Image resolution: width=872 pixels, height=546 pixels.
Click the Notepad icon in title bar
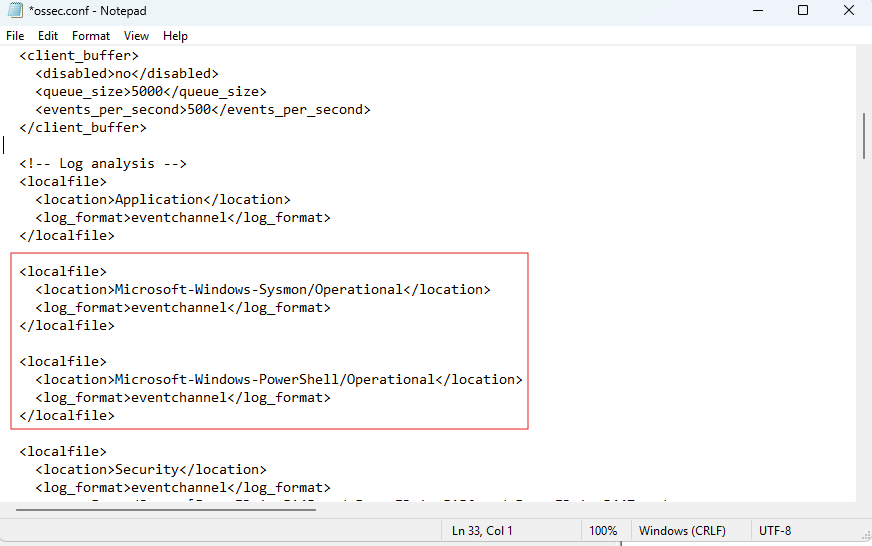pos(13,11)
